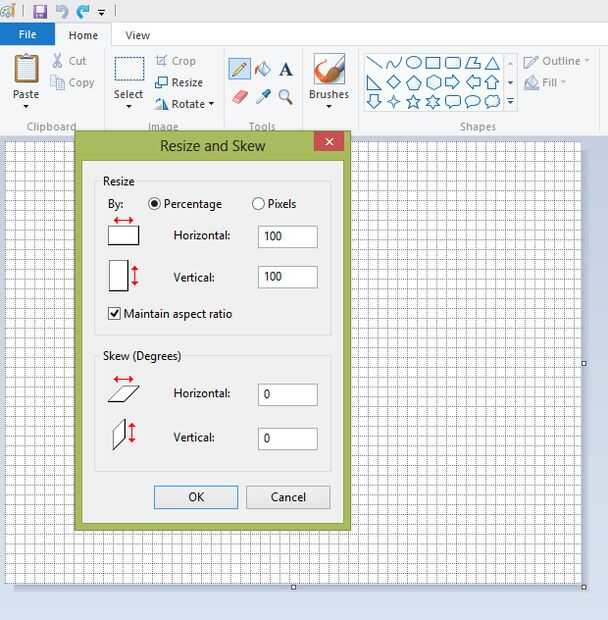Select the Rectangle shape
Image resolution: width=608 pixels, height=620 pixels.
coord(433,62)
